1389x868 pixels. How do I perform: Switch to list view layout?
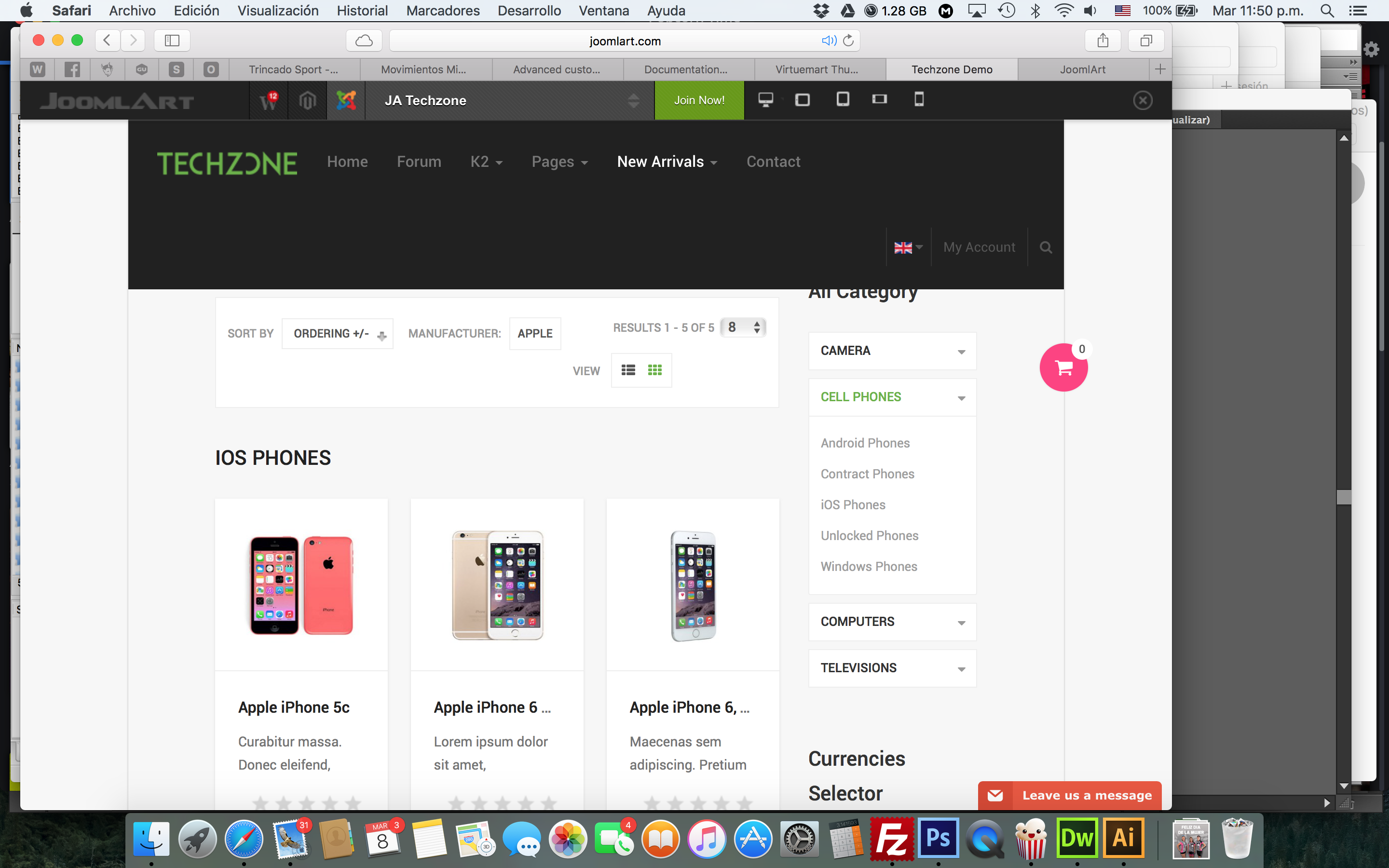[628, 370]
